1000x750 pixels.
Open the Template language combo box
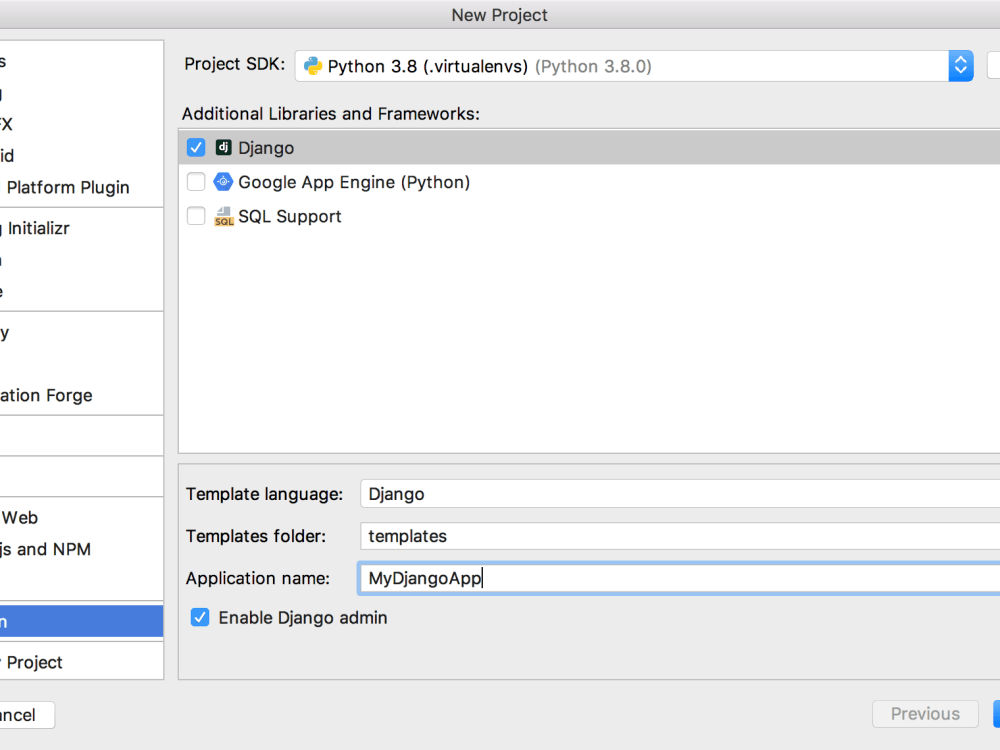point(680,494)
